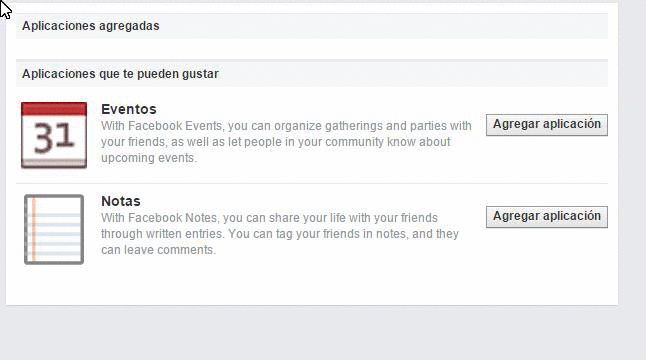Click the 31 on the calendar icon
The width and height of the screenshot is (646, 360).
[54, 138]
